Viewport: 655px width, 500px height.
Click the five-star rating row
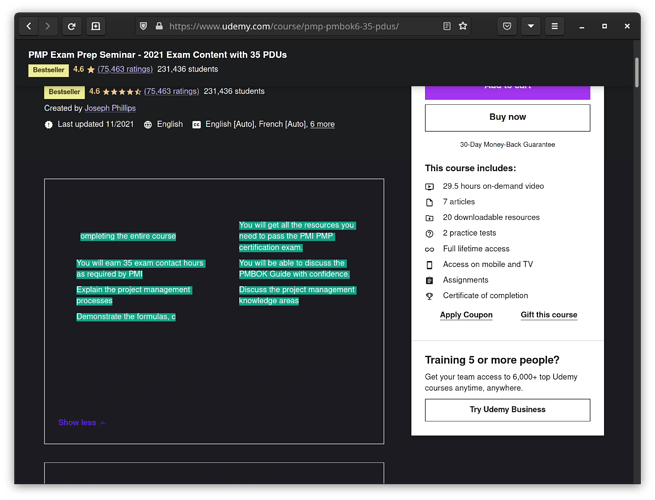click(x=122, y=92)
